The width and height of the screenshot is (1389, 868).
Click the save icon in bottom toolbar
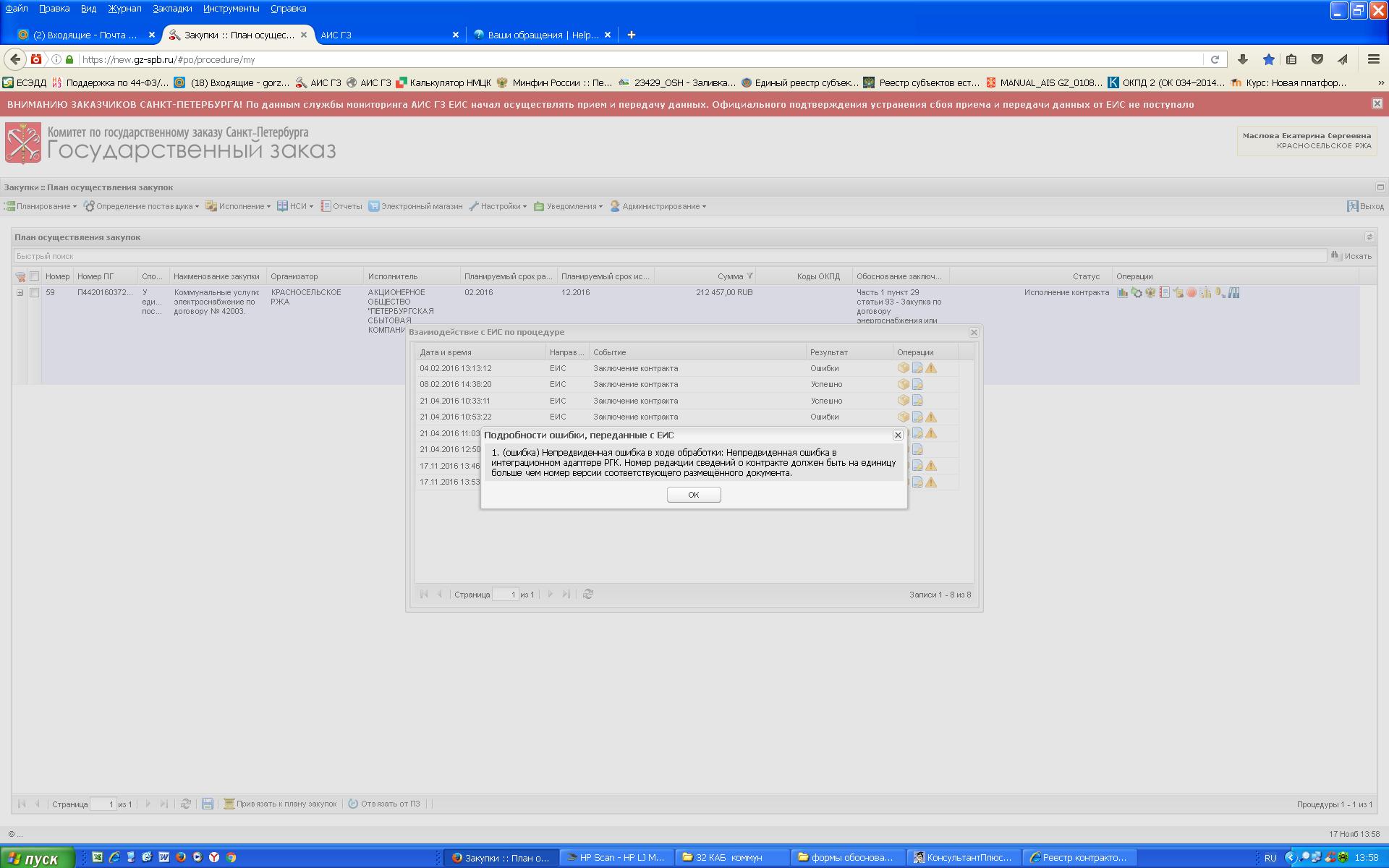pos(207,804)
